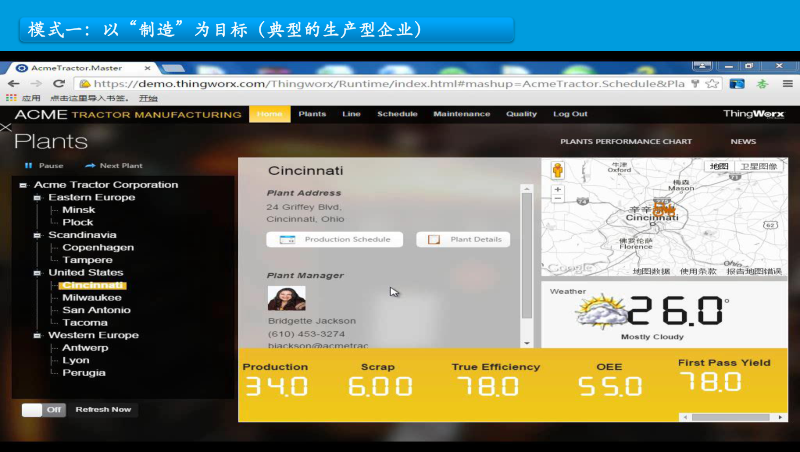Click the orange Cincinnati map marker
Screen dimensions: 800x452
coord(664,208)
